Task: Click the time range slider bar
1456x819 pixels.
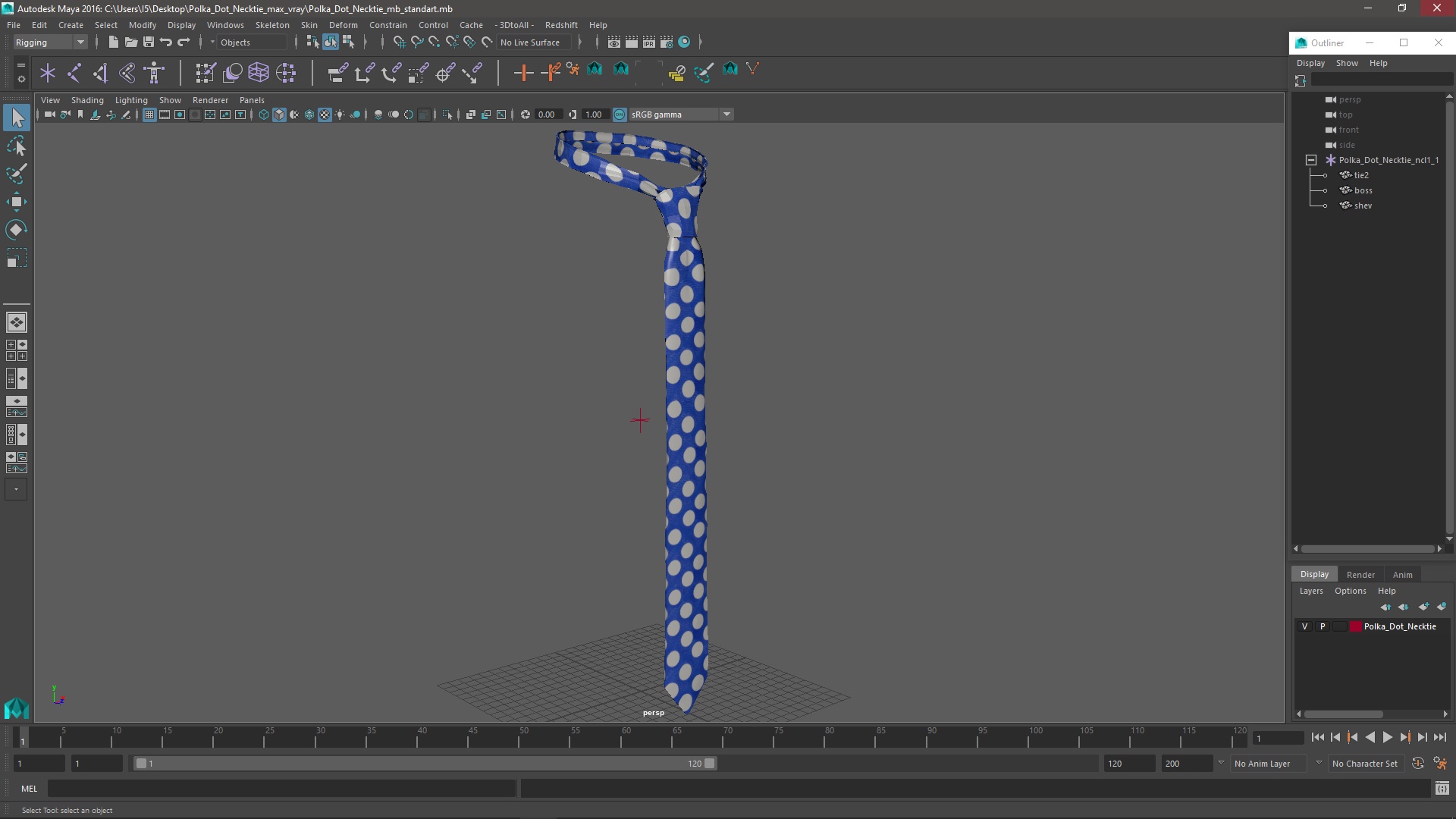Action: pos(425,764)
